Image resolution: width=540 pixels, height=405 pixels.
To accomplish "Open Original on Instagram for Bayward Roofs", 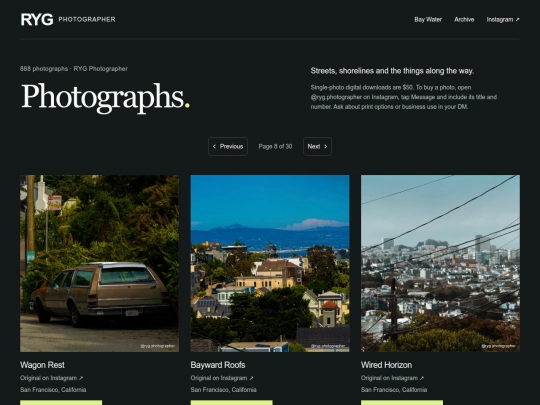I will click(x=222, y=378).
